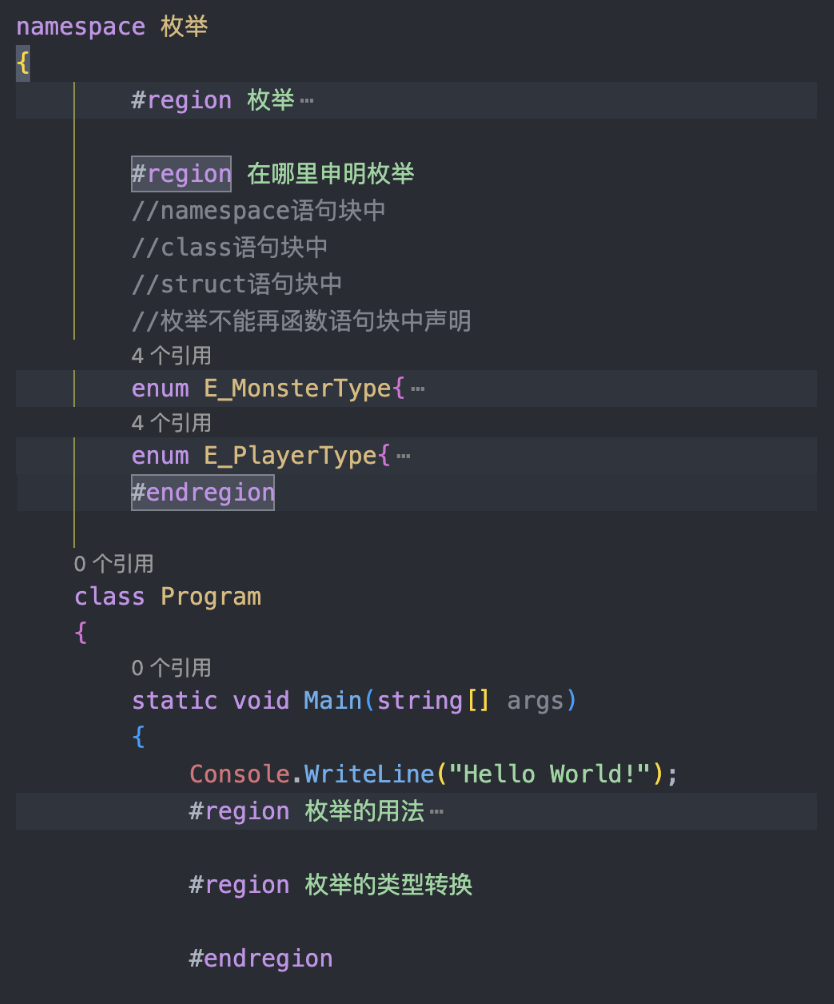The image size is (834, 1004).
Task: Open references above E_PlayerType enum
Action: tap(171, 423)
